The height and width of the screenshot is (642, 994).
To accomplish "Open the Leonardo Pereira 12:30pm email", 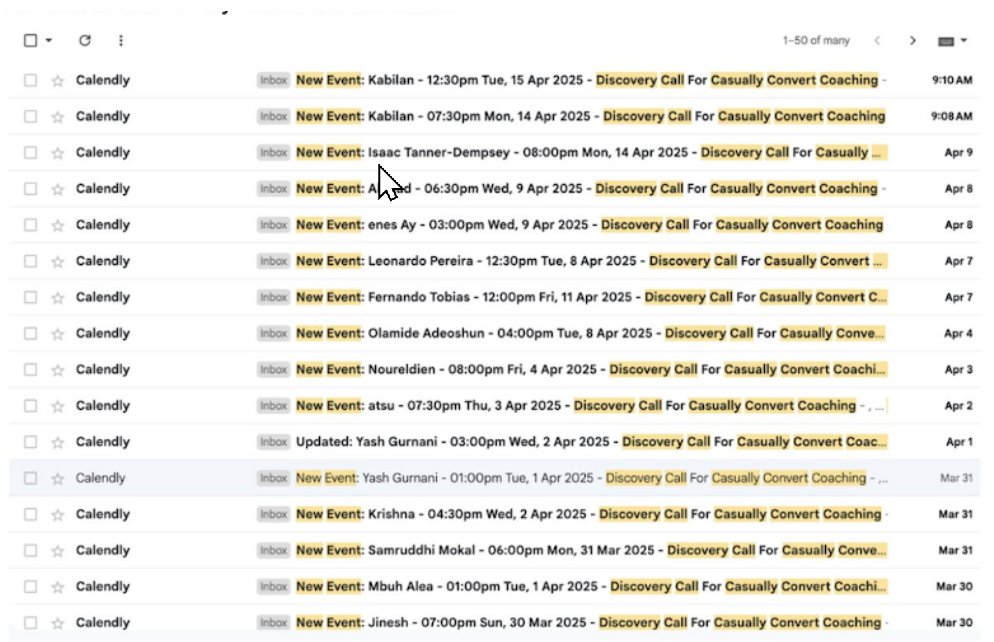I will (494, 261).
